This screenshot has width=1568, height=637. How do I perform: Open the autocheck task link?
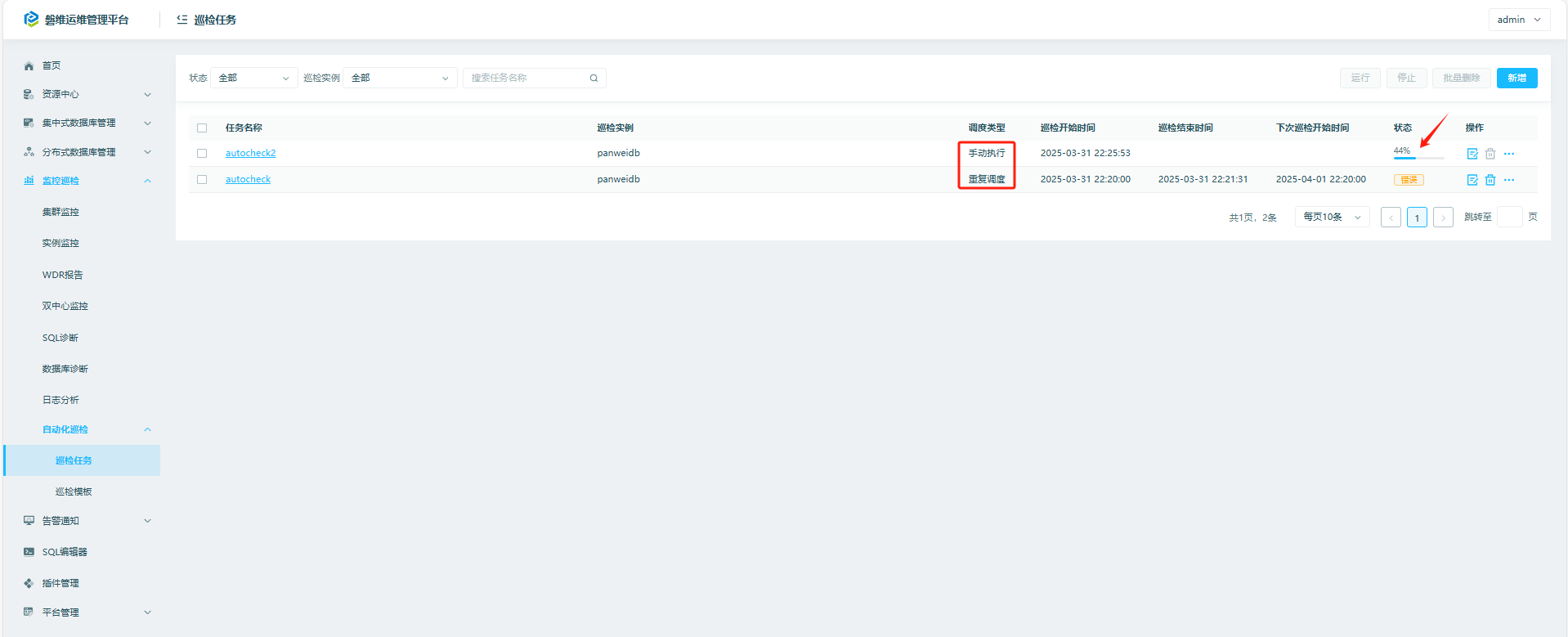click(248, 179)
